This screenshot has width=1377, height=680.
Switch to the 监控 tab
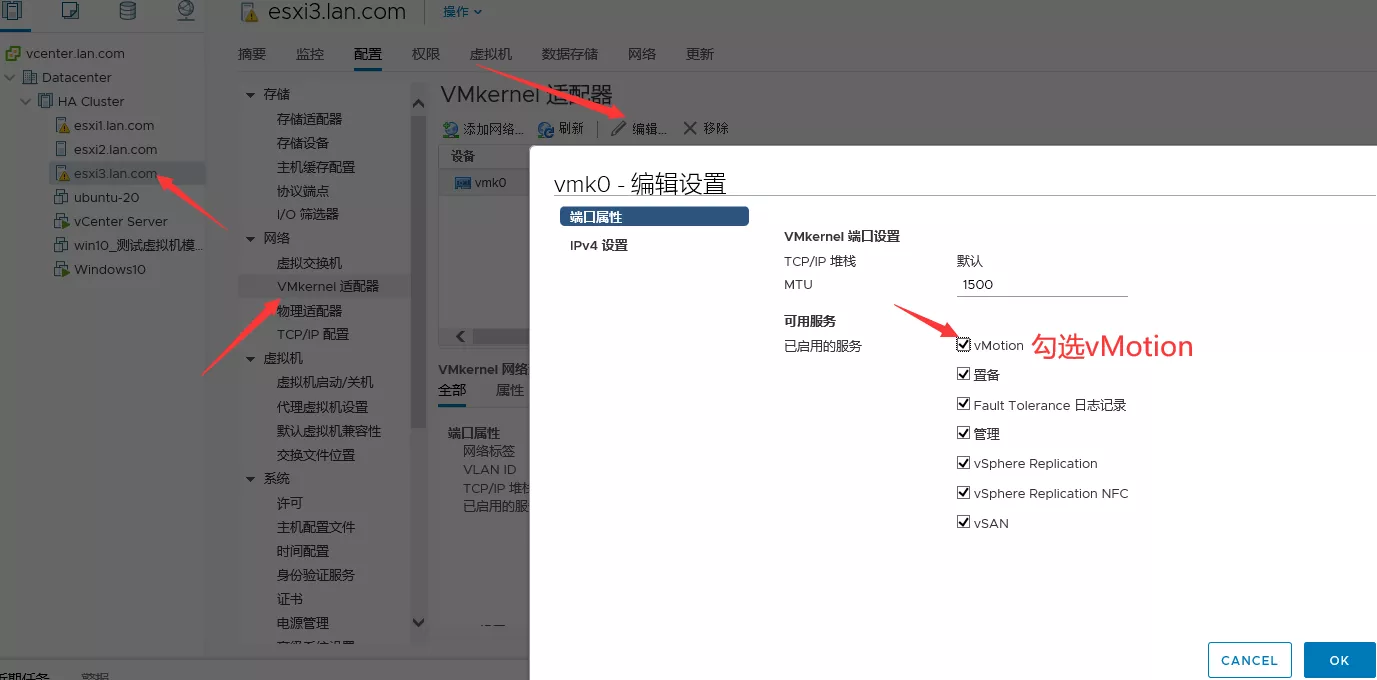pyautogui.click(x=310, y=54)
